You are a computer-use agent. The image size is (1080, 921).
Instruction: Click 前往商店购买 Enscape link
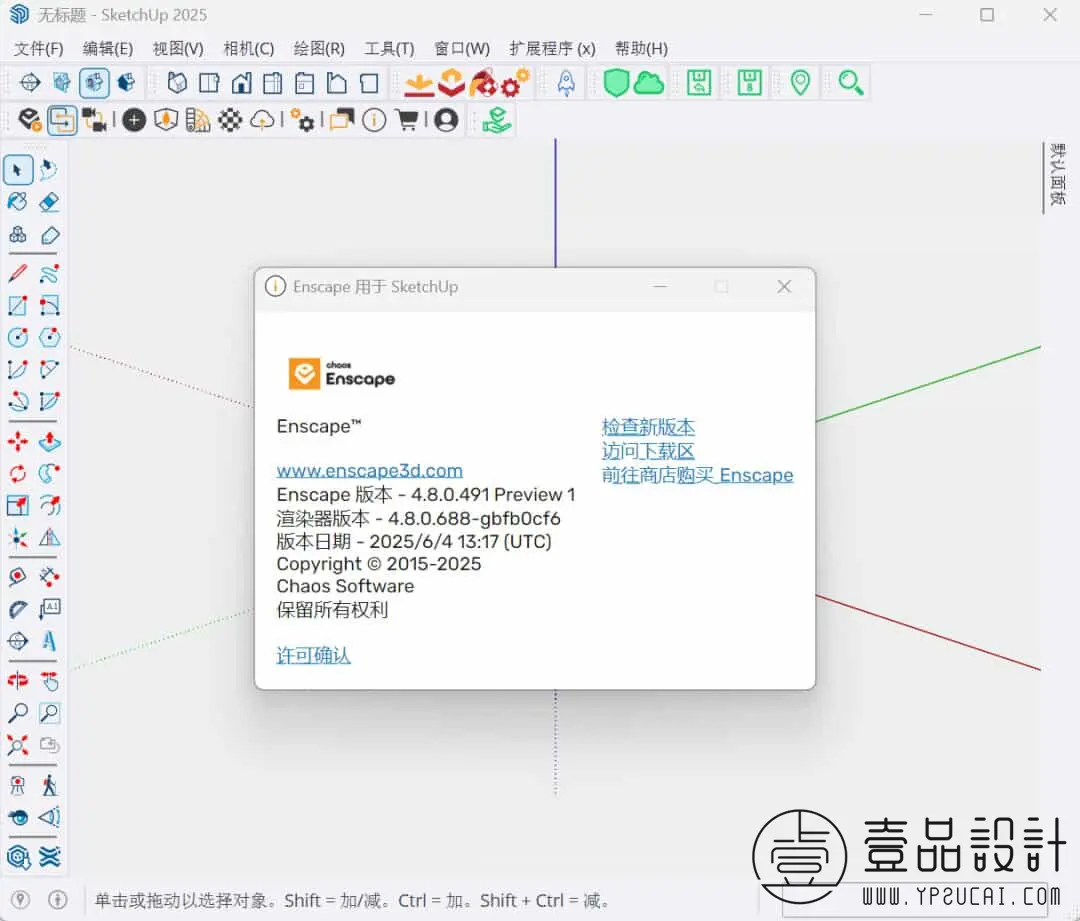pos(697,475)
